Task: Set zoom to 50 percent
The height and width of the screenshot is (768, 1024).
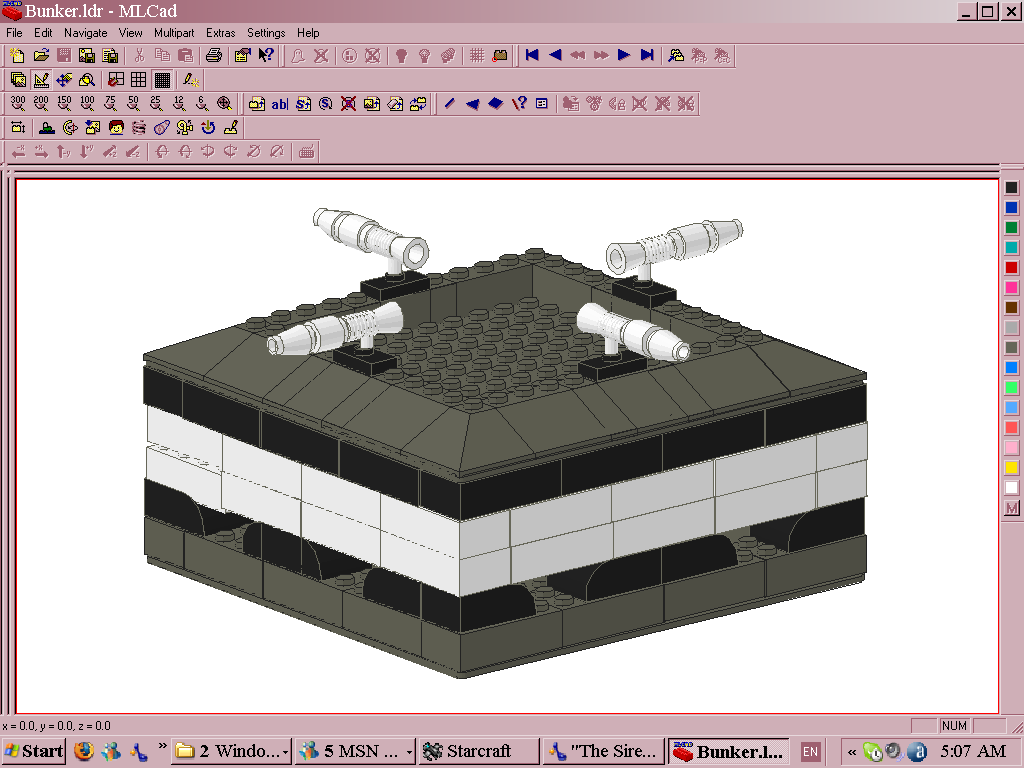Action: 133,103
